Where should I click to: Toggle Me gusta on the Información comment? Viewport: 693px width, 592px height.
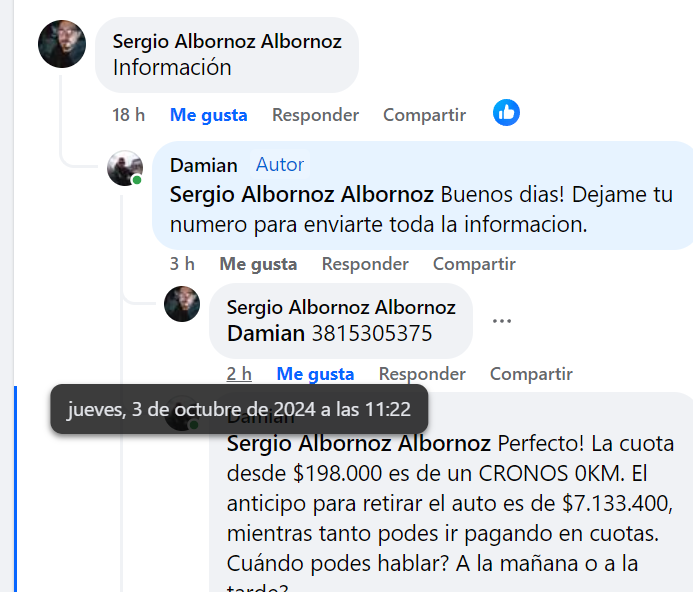[208, 115]
